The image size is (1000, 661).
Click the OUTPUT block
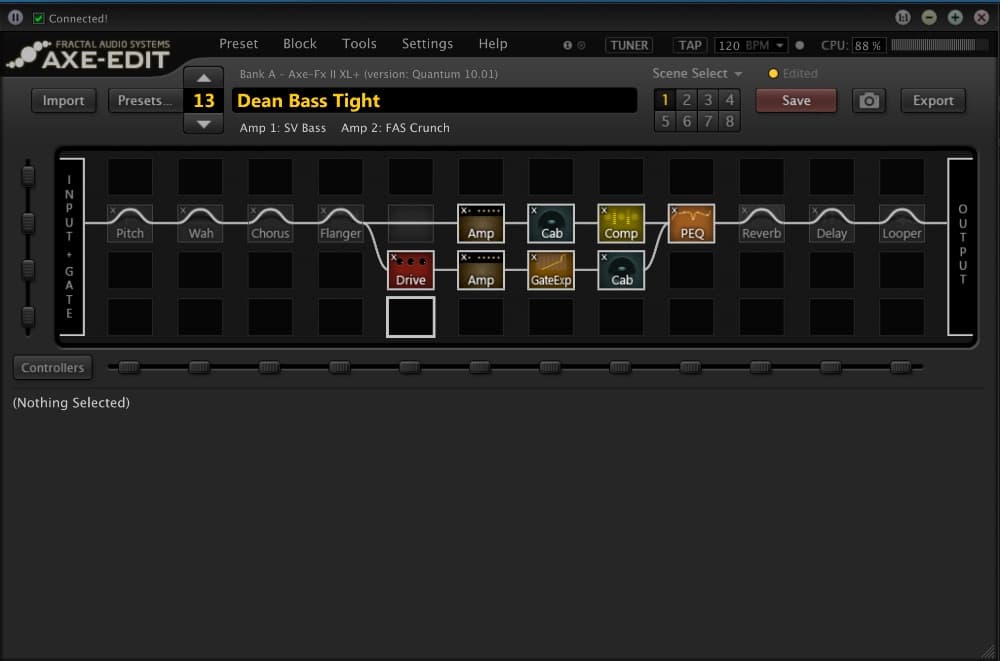click(960, 246)
